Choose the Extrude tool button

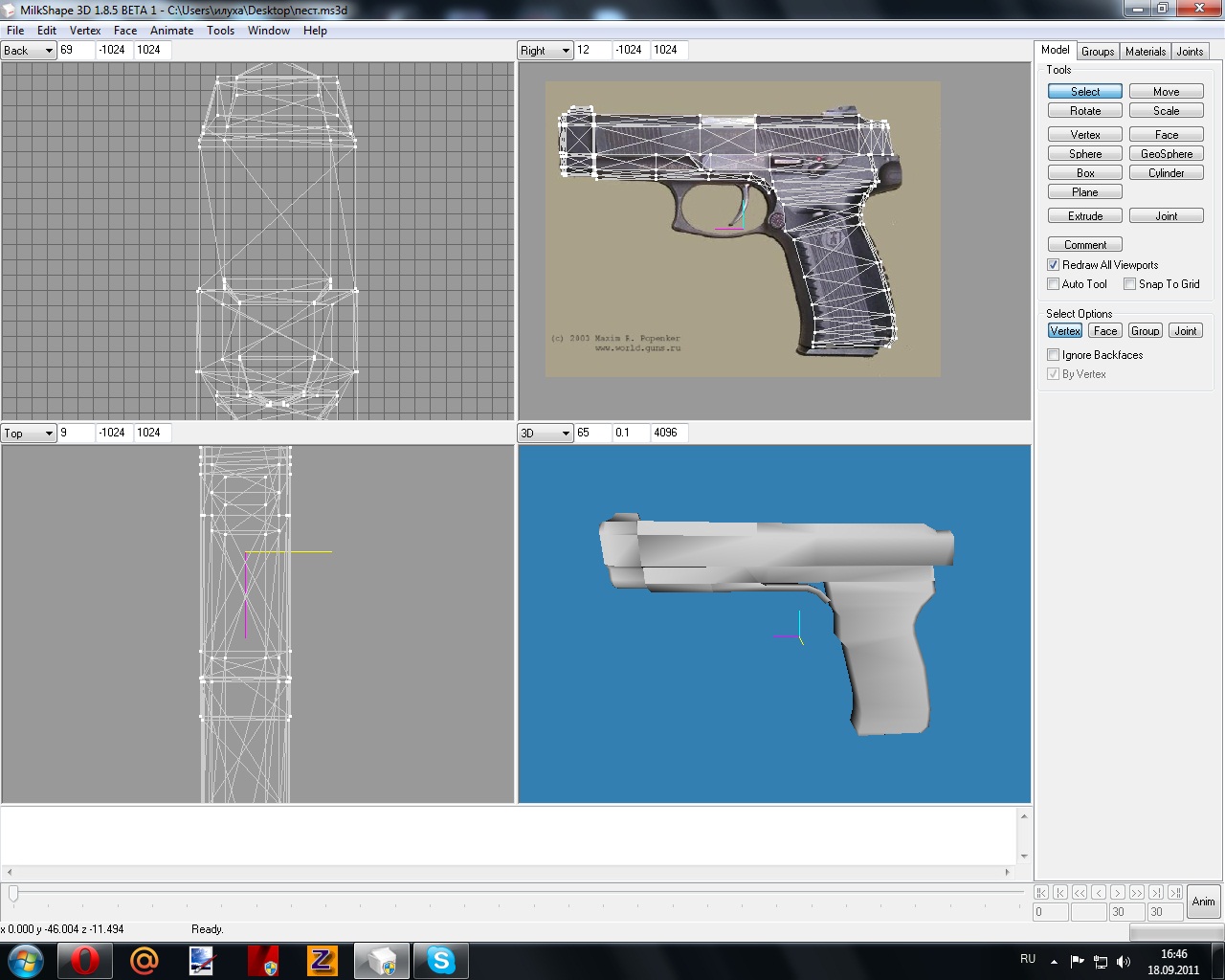coord(1084,216)
